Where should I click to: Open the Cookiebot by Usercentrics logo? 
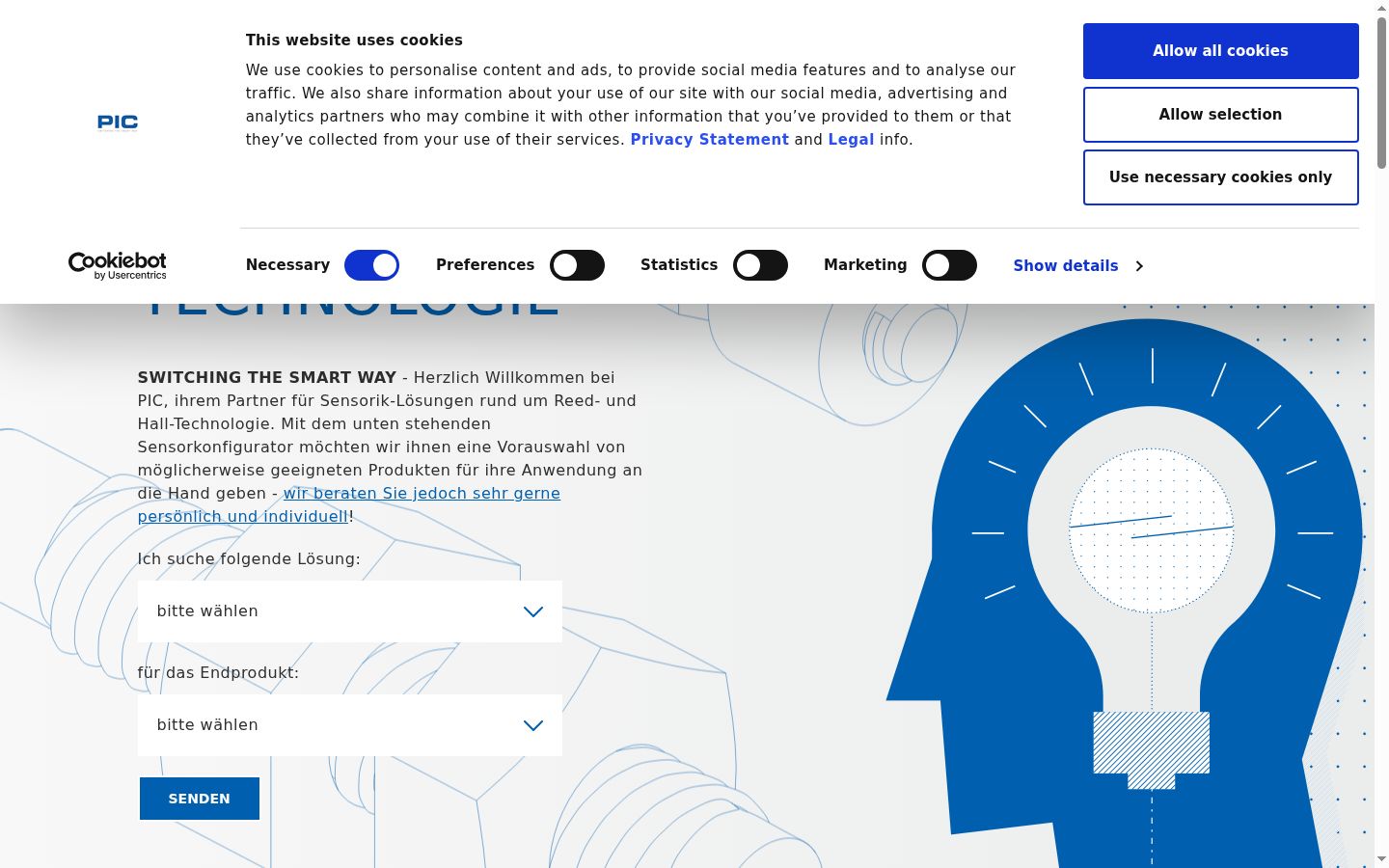point(118,265)
